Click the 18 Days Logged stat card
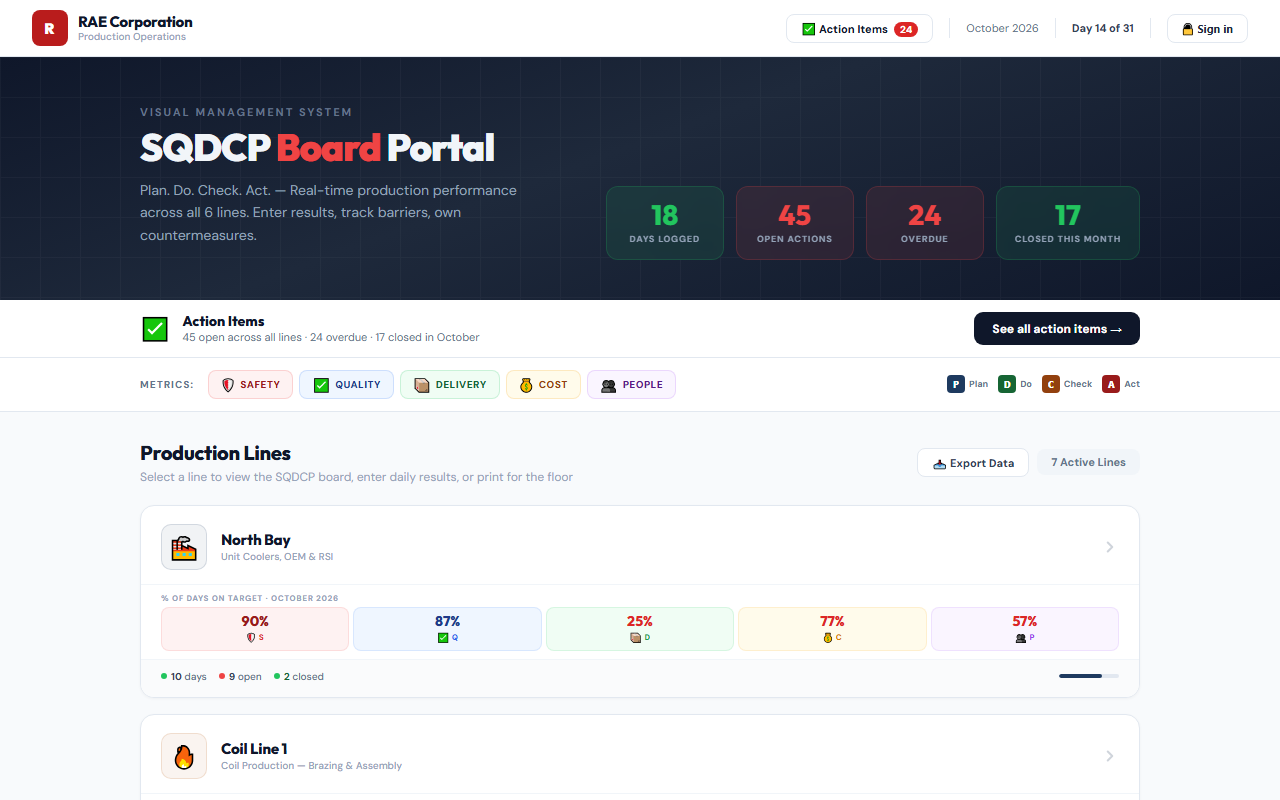This screenshot has width=1280, height=800. click(665, 223)
